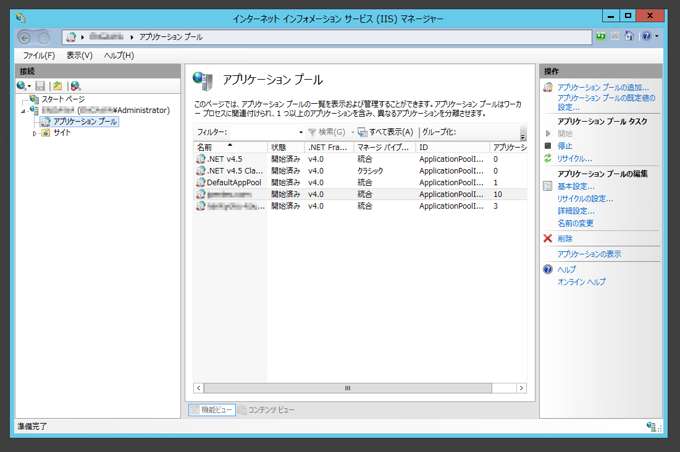The width and height of the screenshot is (680, 452).
Task: Click すべて表示(A) button
Action: click(386, 132)
